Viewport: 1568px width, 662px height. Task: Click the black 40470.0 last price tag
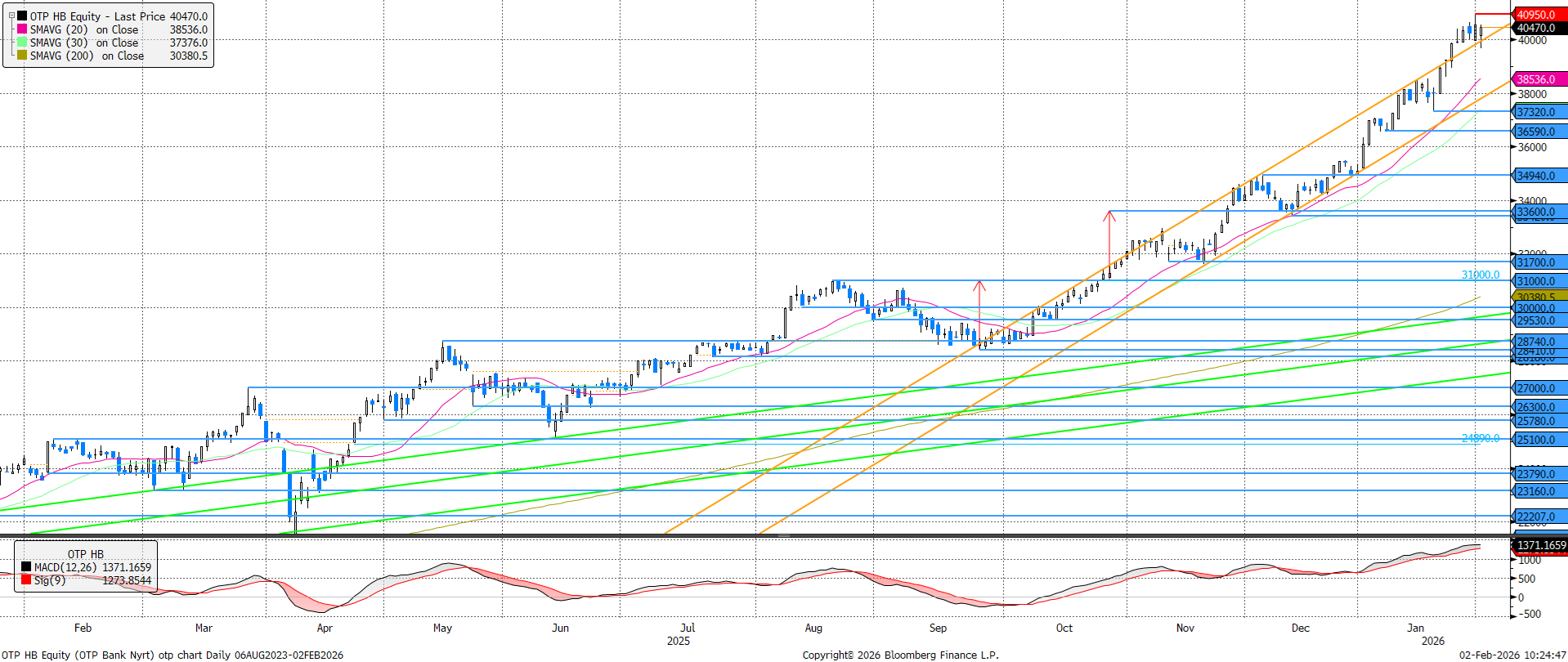pos(1539,28)
